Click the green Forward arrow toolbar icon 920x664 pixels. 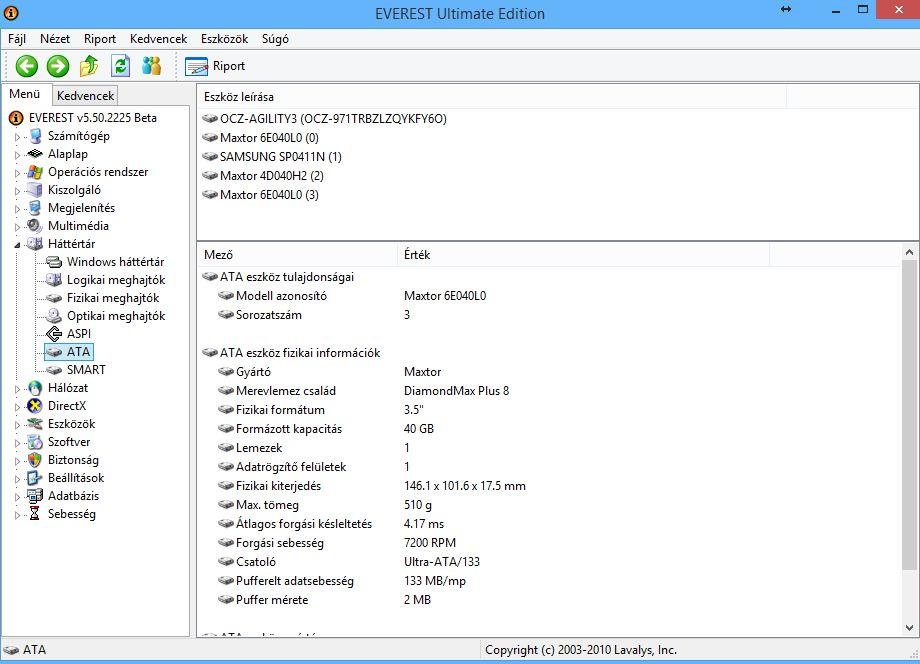click(x=58, y=66)
